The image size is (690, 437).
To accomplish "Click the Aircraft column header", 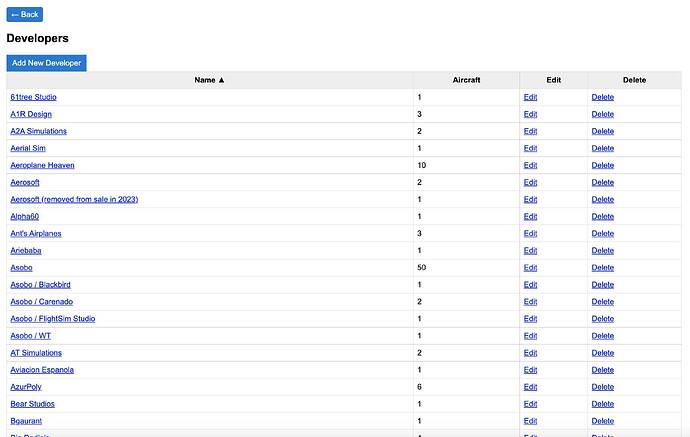I will (x=466, y=80).
